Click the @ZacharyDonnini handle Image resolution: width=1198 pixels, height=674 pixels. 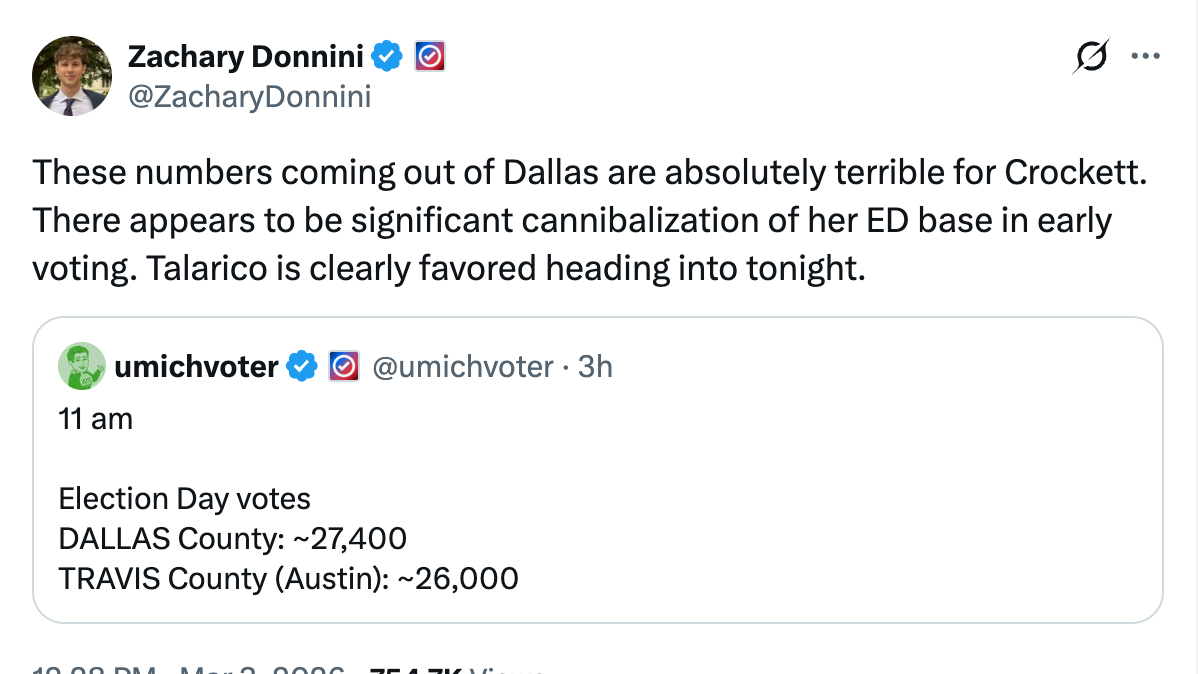pos(249,97)
